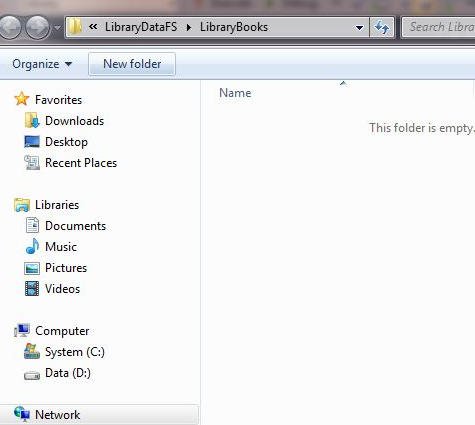Open the recent pages dropdown arrow
This screenshot has height=425, width=475.
coord(57,28)
